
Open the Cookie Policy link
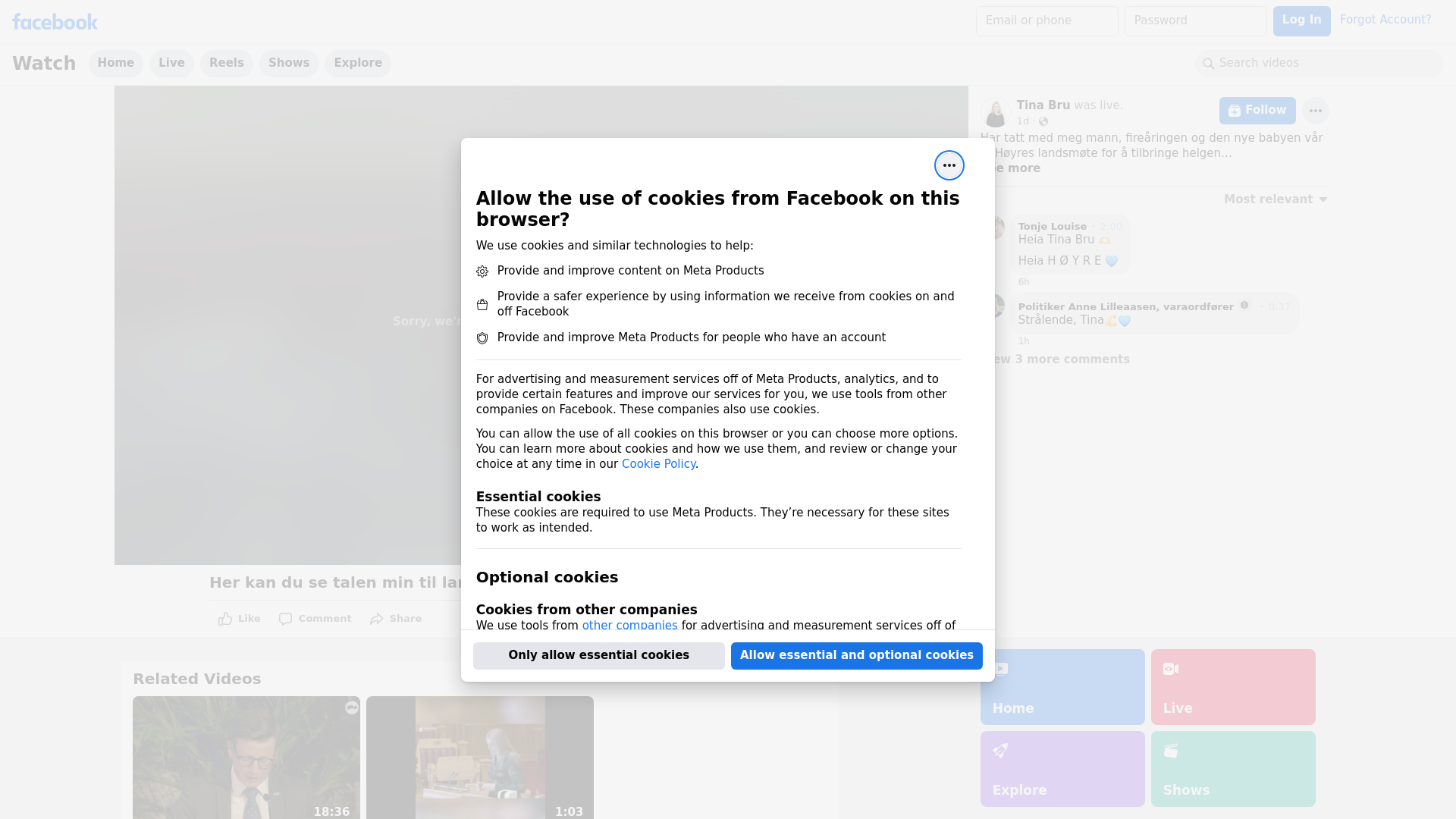point(658,464)
